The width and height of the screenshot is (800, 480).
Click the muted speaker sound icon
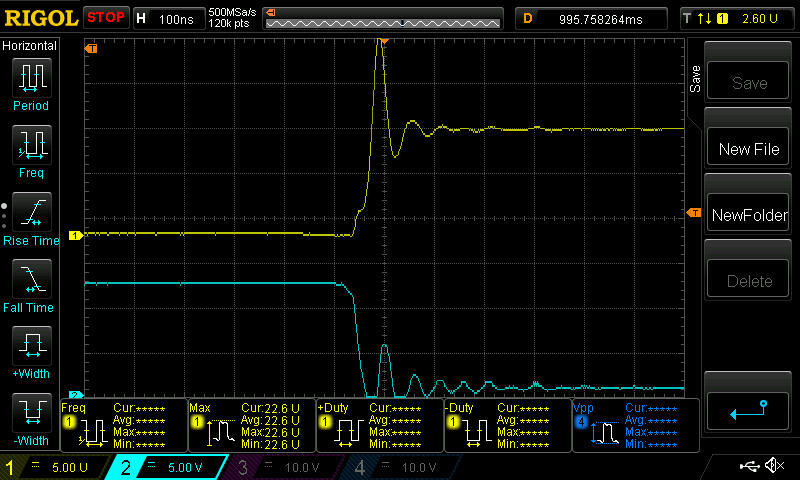pos(775,465)
